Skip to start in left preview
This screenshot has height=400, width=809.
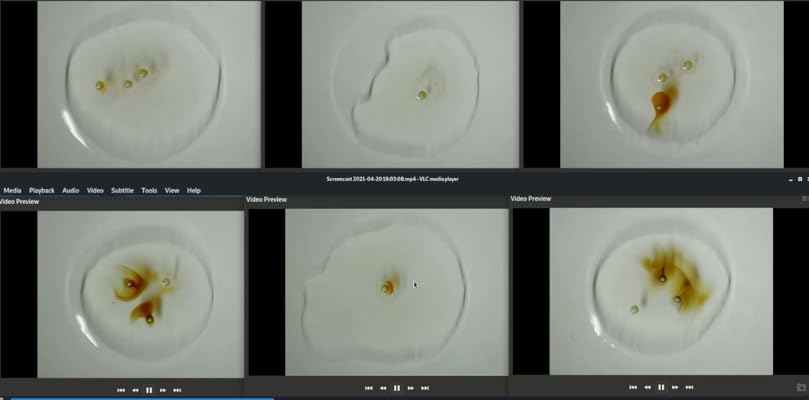click(x=121, y=390)
